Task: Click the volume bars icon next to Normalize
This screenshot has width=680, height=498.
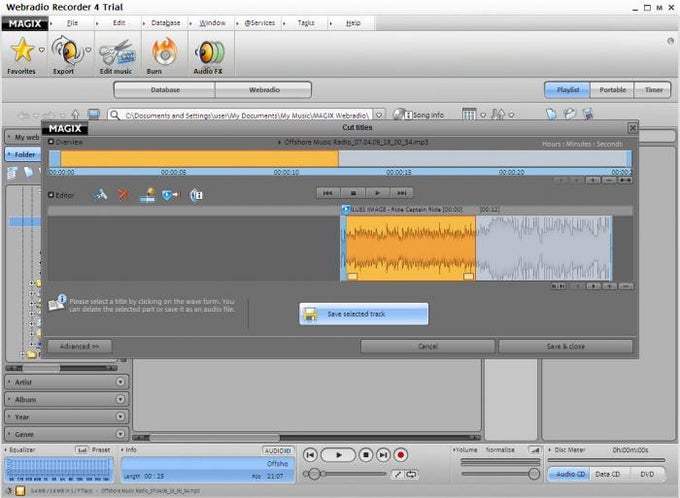Action: [x=535, y=450]
